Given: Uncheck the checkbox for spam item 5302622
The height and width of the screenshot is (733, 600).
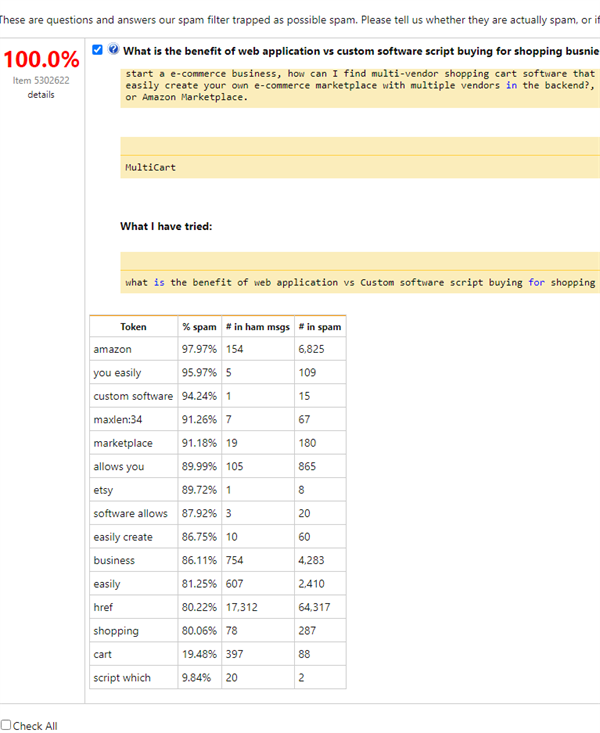Looking at the screenshot, I should click(x=97, y=50).
